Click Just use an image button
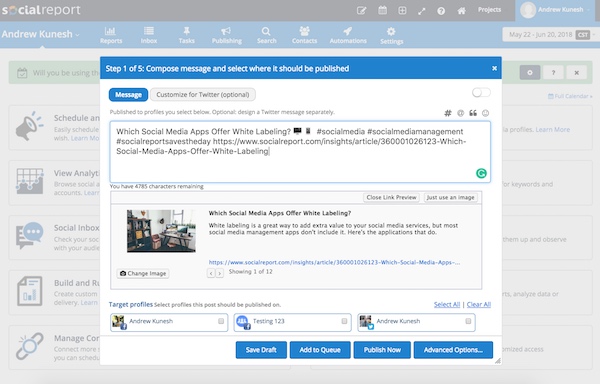The height and width of the screenshot is (384, 600). coord(450,197)
